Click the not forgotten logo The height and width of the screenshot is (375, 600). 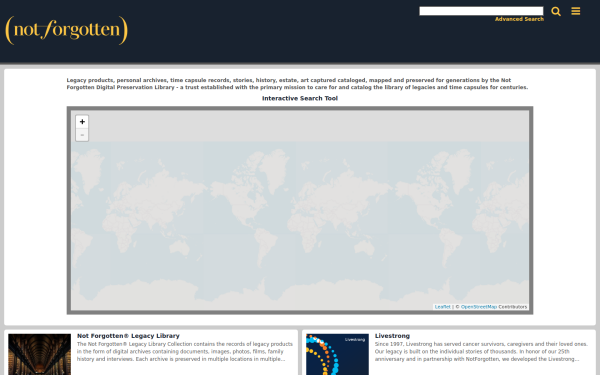tap(66, 30)
